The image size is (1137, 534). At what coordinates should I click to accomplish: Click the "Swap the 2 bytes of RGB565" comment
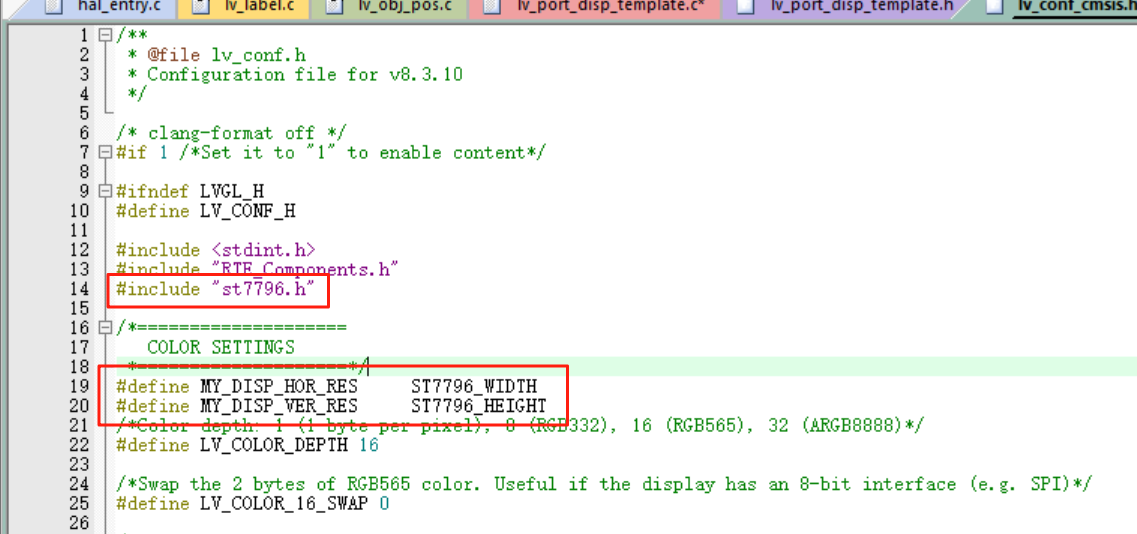[603, 483]
